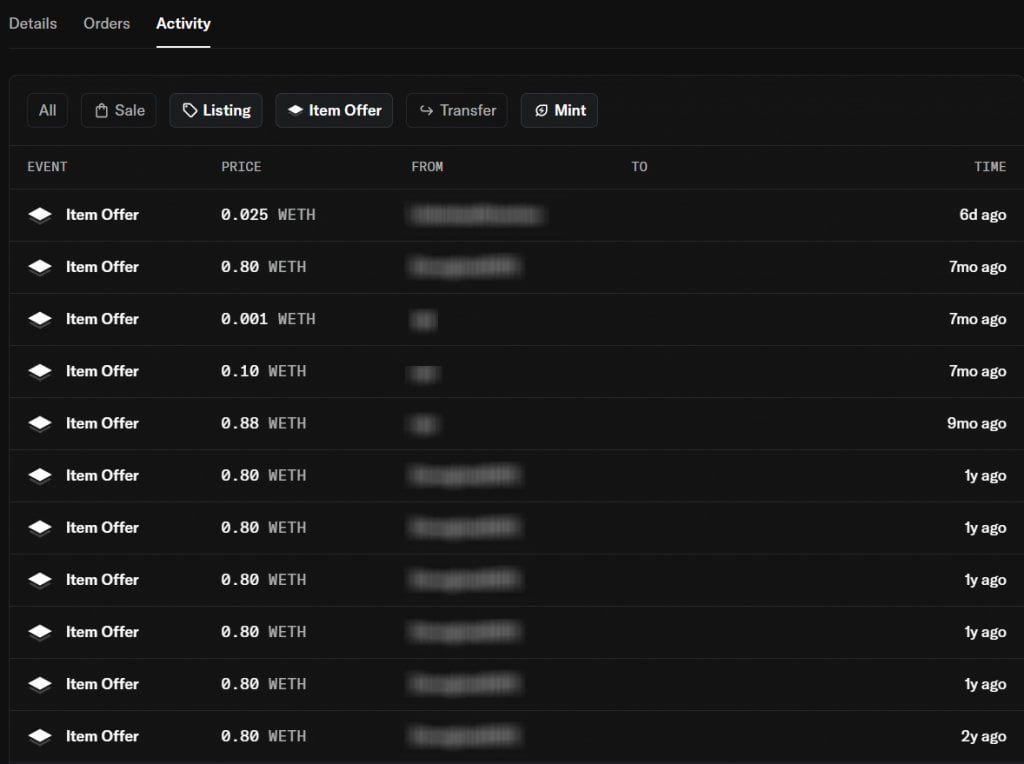Click the offer icon on 0.10 WETH row
1024x764 pixels.
coord(40,371)
